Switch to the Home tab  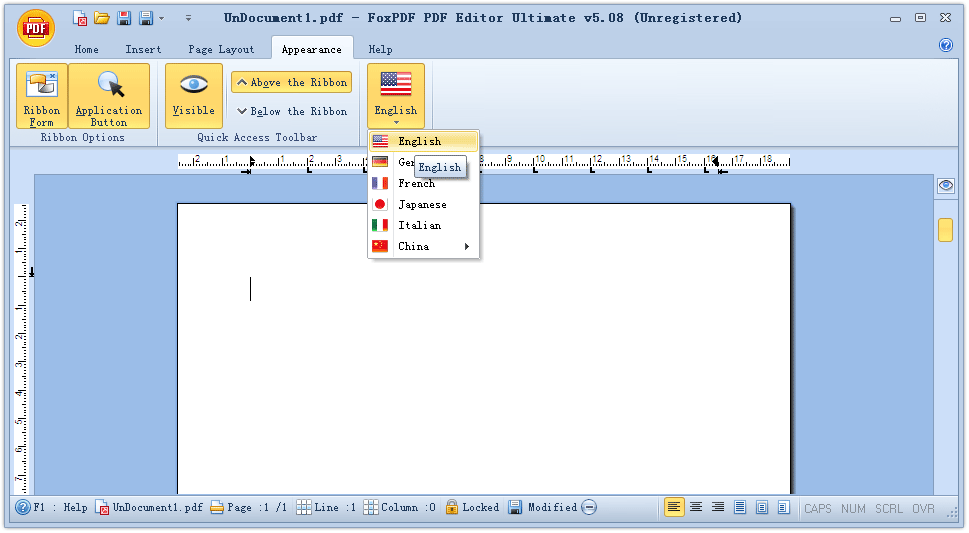point(87,49)
